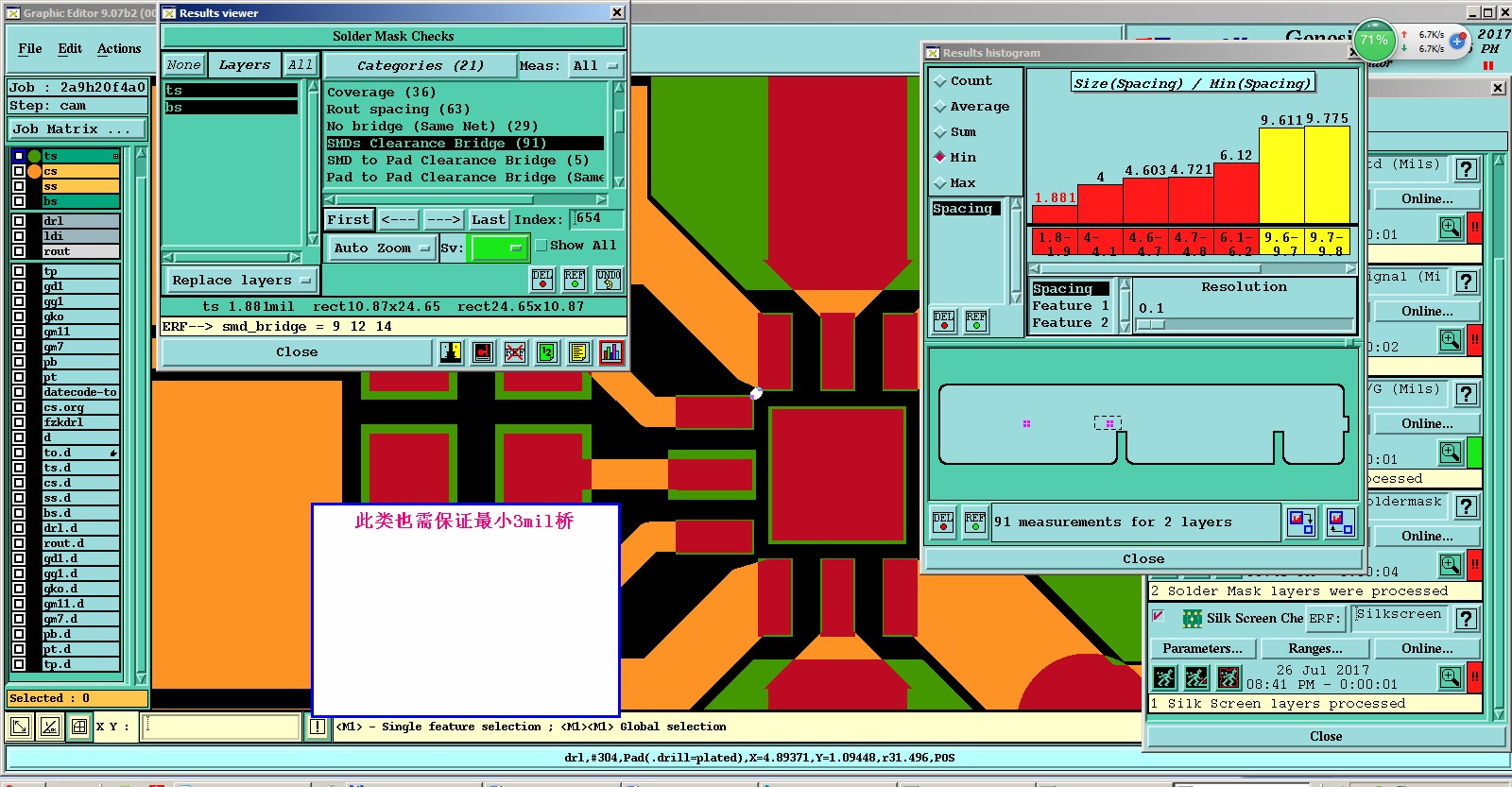Click DEL icon beside '91 measurements' text
The height and width of the screenshot is (787, 1512).
[x=943, y=522]
